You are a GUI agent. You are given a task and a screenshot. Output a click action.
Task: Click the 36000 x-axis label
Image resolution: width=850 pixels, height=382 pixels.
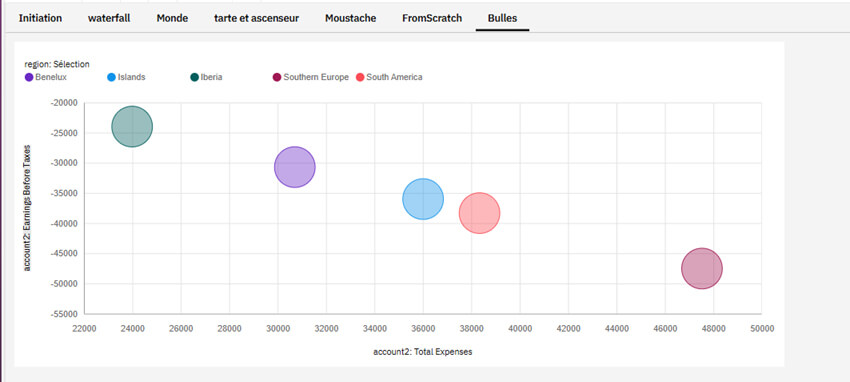coord(423,328)
